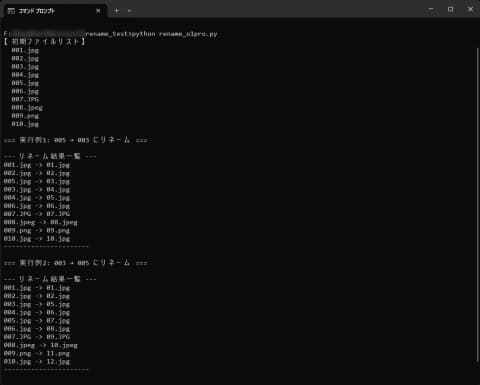Click the line 006.jpg -> 06.jpg
480x385 pixels.
tap(37, 206)
